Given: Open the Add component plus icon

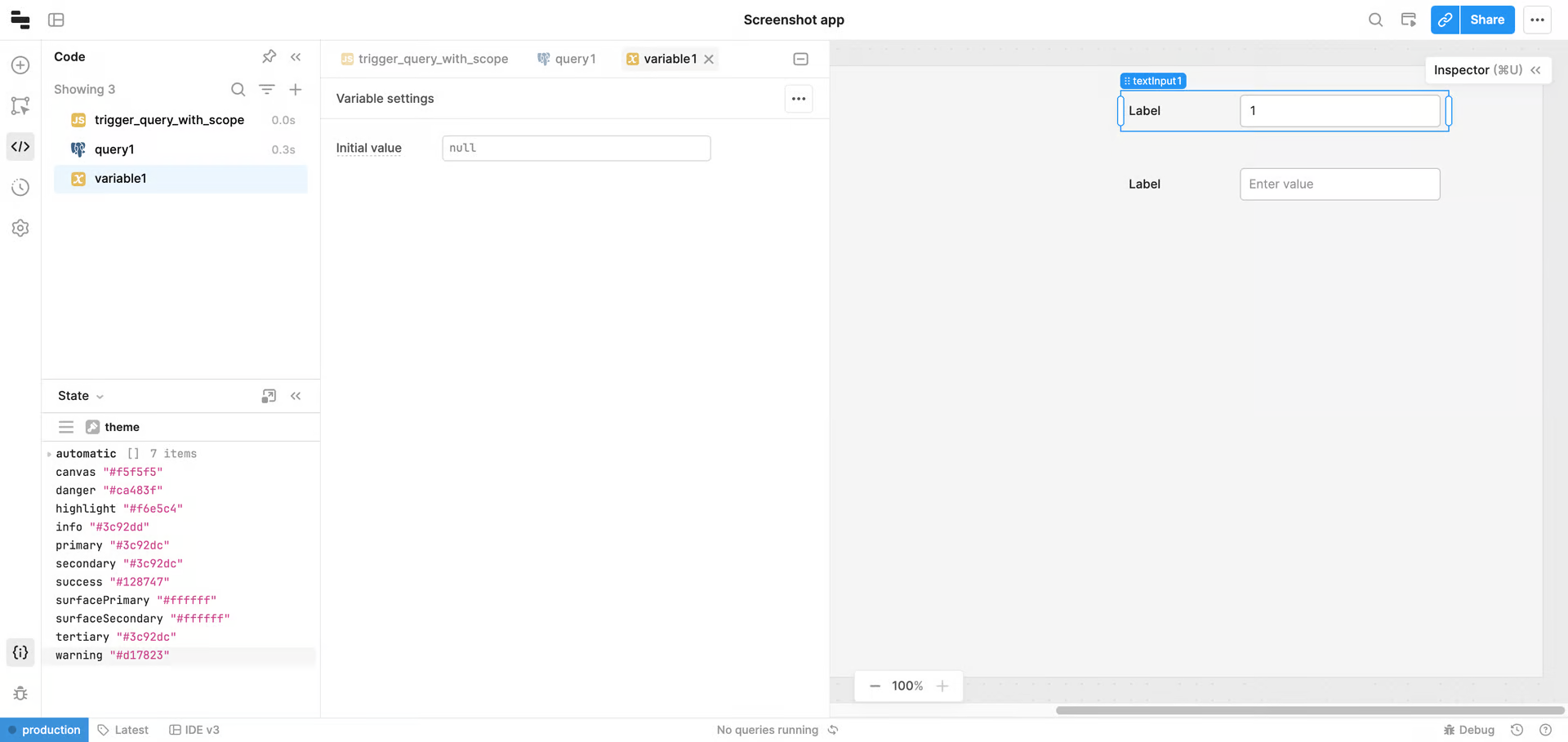Looking at the screenshot, I should pyautogui.click(x=20, y=65).
